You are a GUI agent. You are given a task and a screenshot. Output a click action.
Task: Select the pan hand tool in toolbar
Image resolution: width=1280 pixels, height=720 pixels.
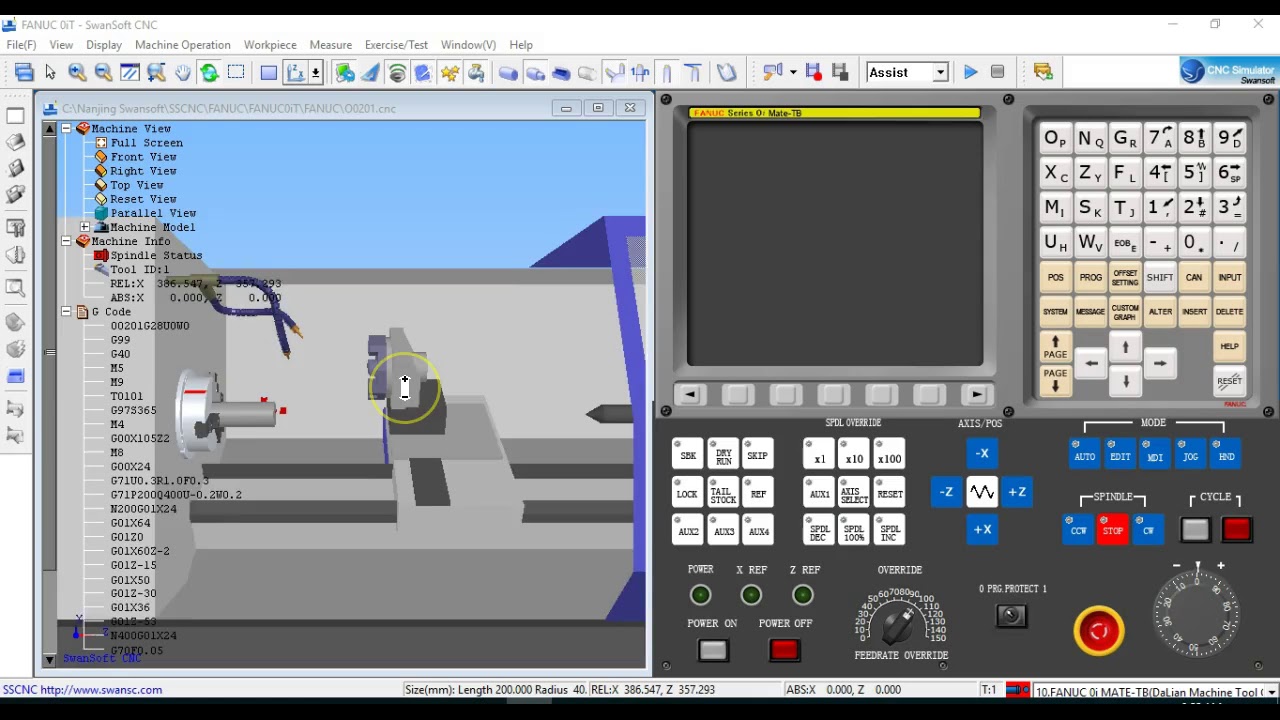click(x=183, y=72)
